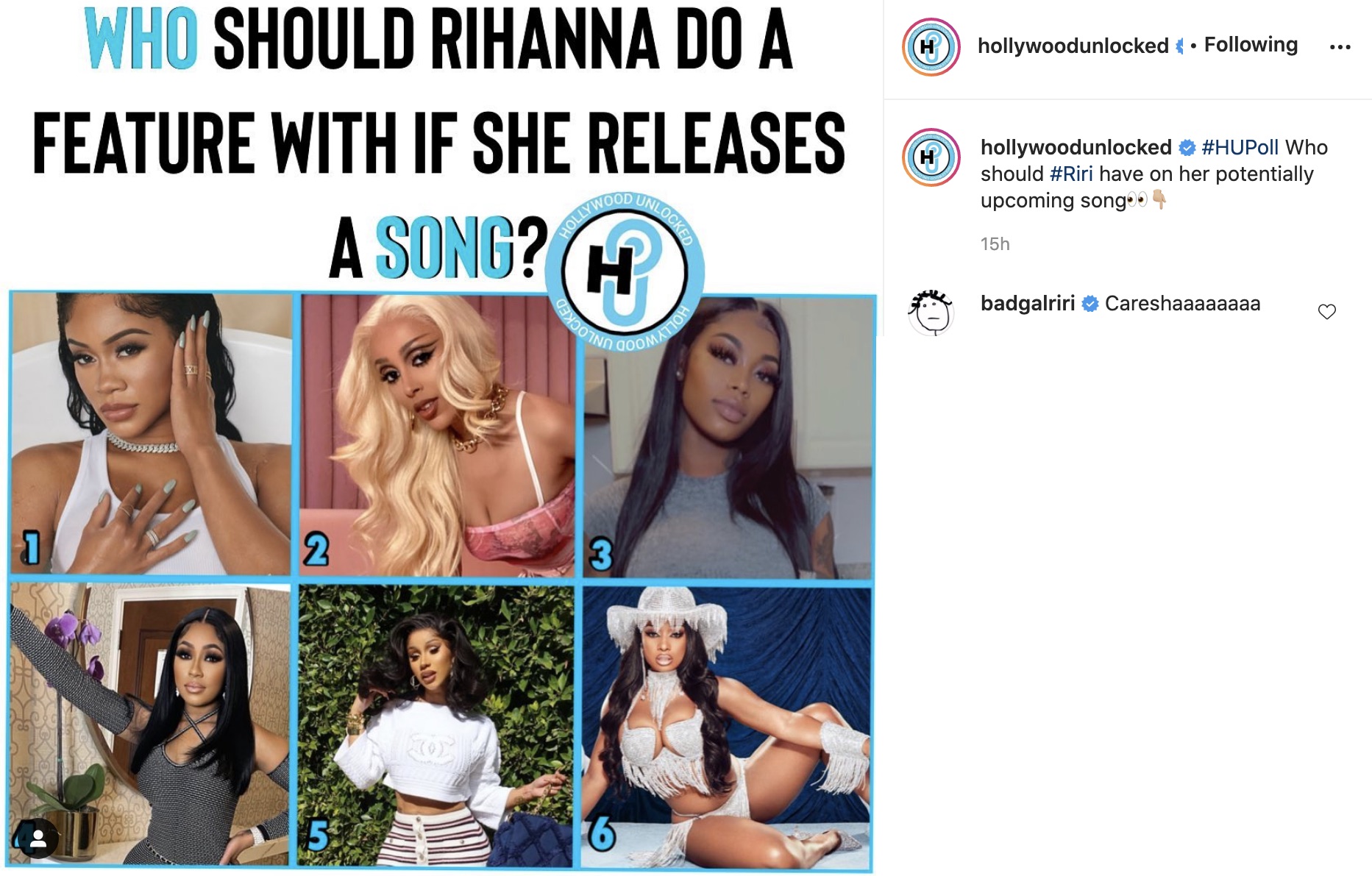Select photo 6 with the white cowboy hat
This screenshot has width=1372, height=876.
[x=726, y=727]
